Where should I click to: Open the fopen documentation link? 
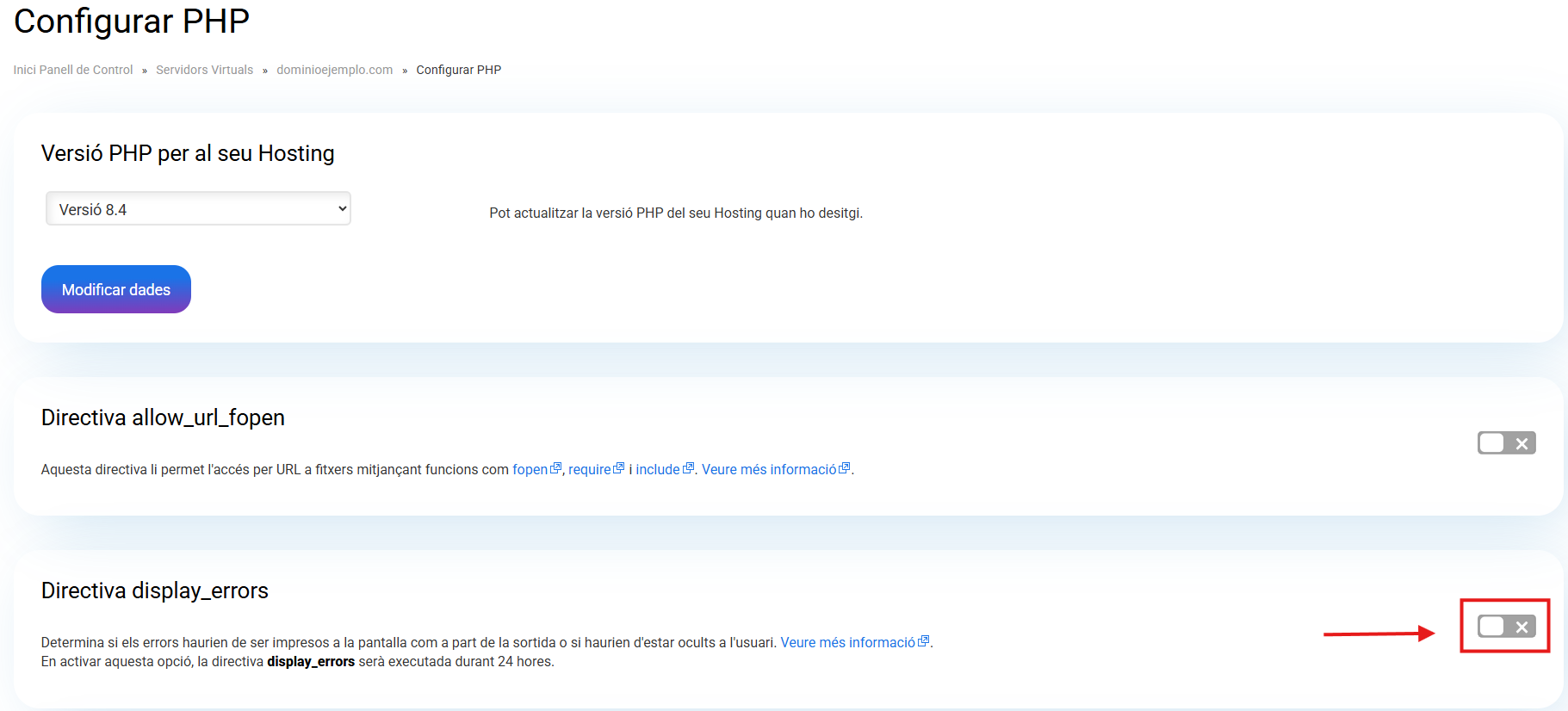click(530, 469)
